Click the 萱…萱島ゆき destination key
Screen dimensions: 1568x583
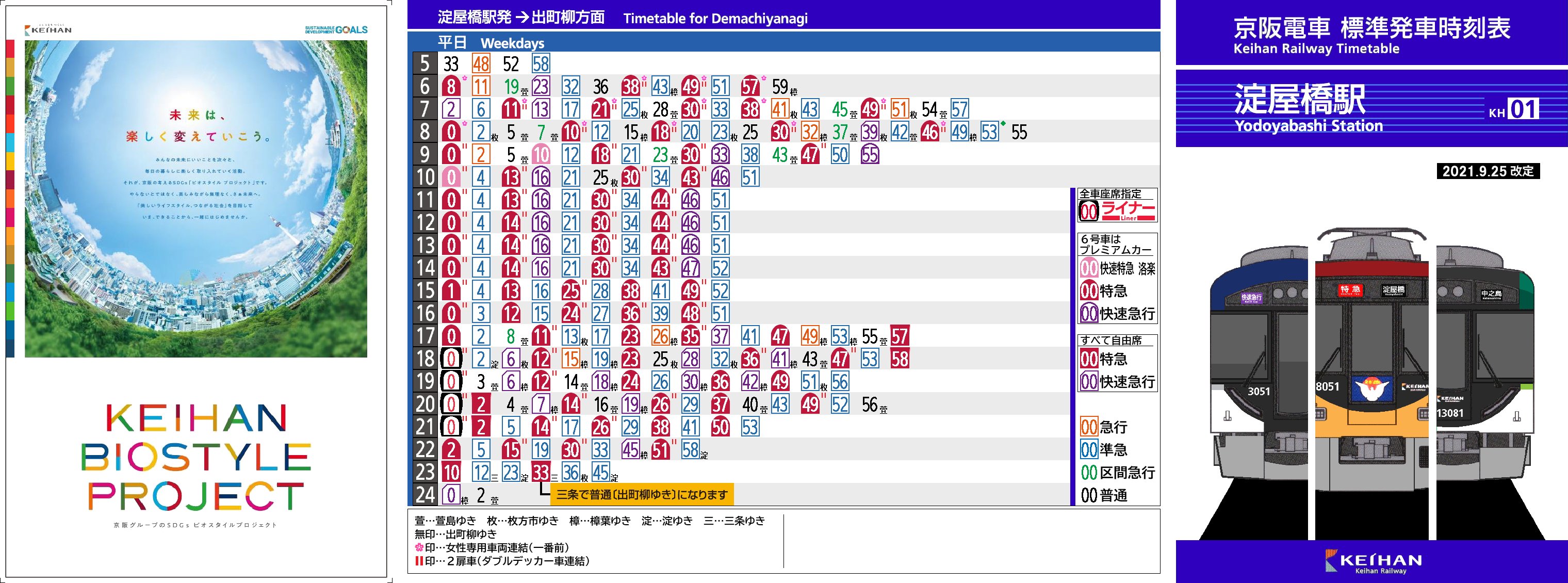[x=446, y=521]
